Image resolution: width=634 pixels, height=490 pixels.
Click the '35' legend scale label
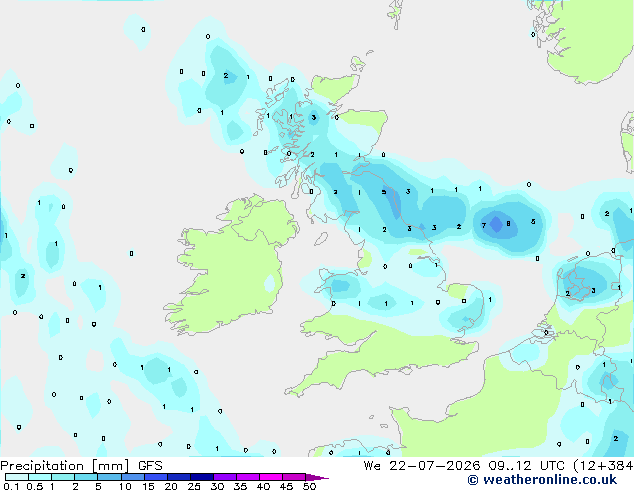pos(240,486)
